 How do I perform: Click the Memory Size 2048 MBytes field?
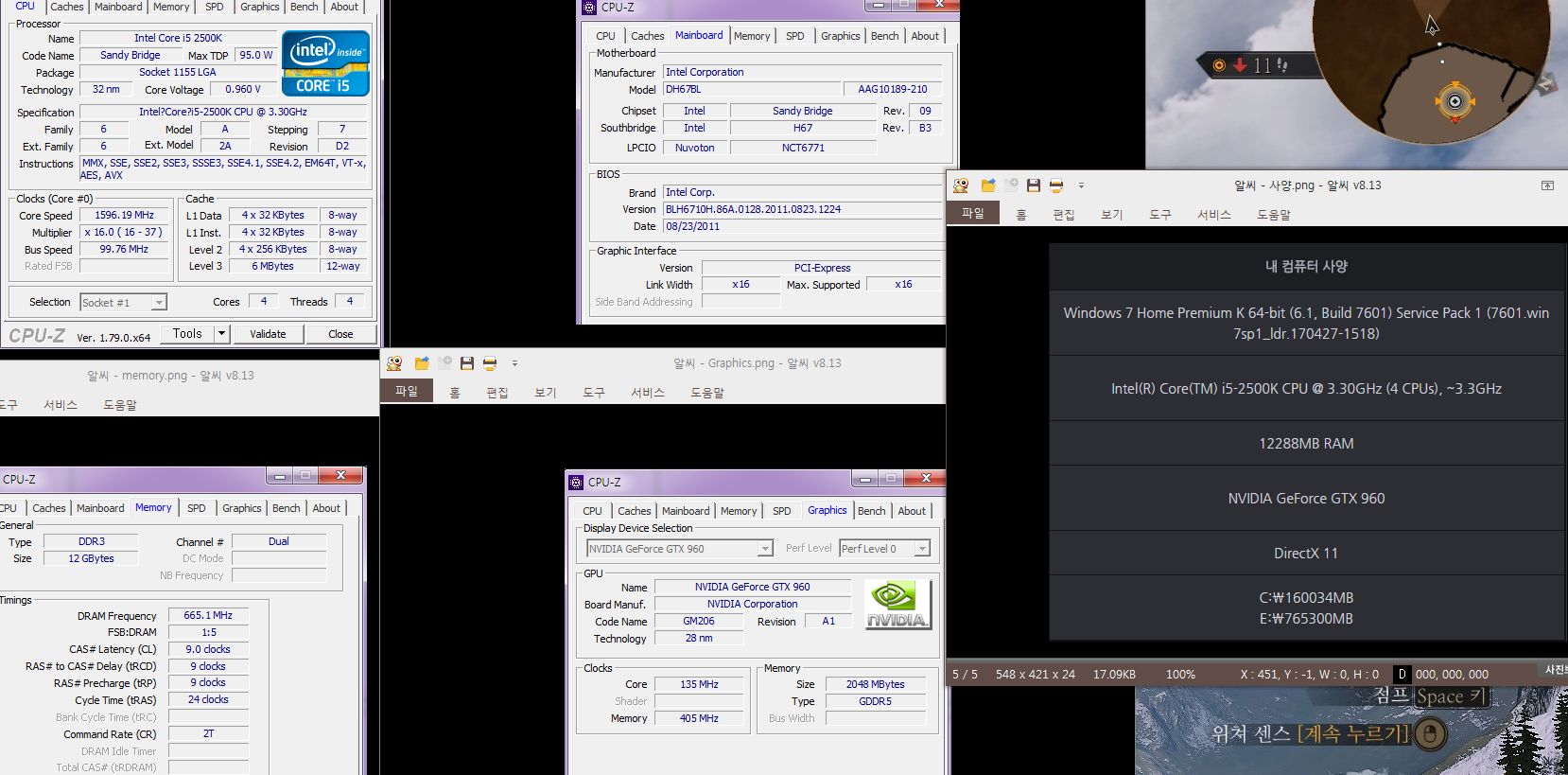click(876, 685)
